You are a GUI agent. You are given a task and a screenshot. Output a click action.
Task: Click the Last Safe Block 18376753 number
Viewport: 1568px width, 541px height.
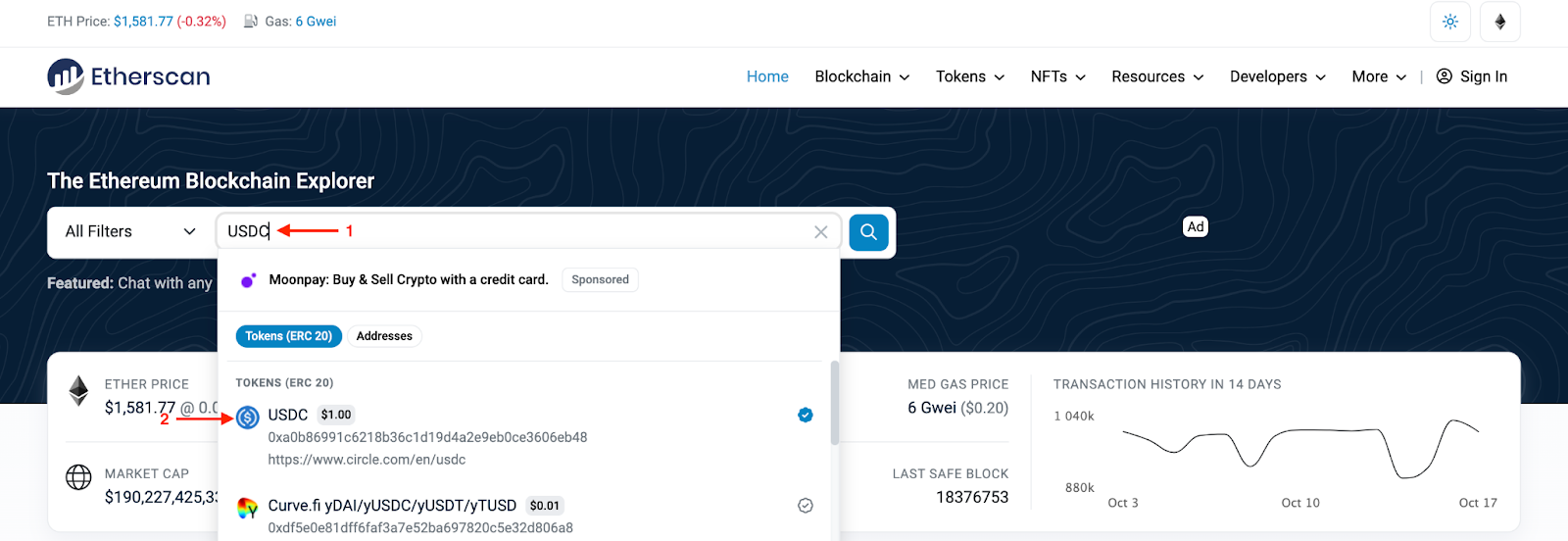click(x=972, y=497)
